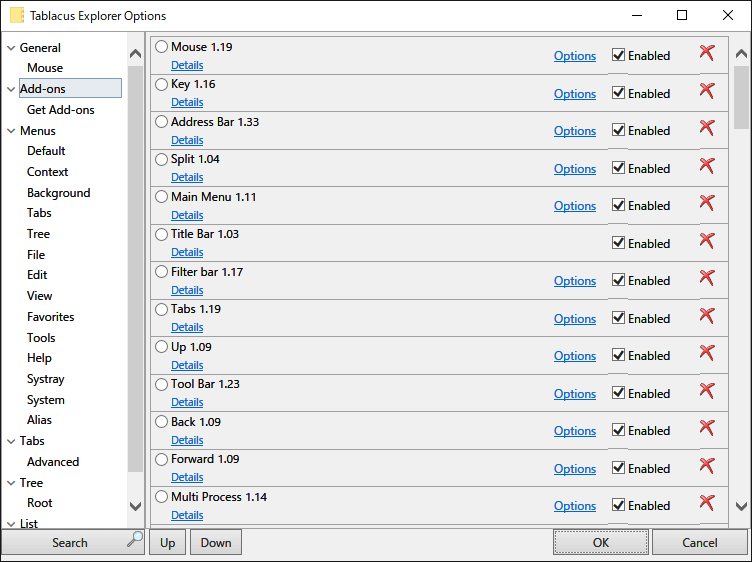Open Get Add-ons in the sidebar
The height and width of the screenshot is (562, 752).
tap(60, 110)
